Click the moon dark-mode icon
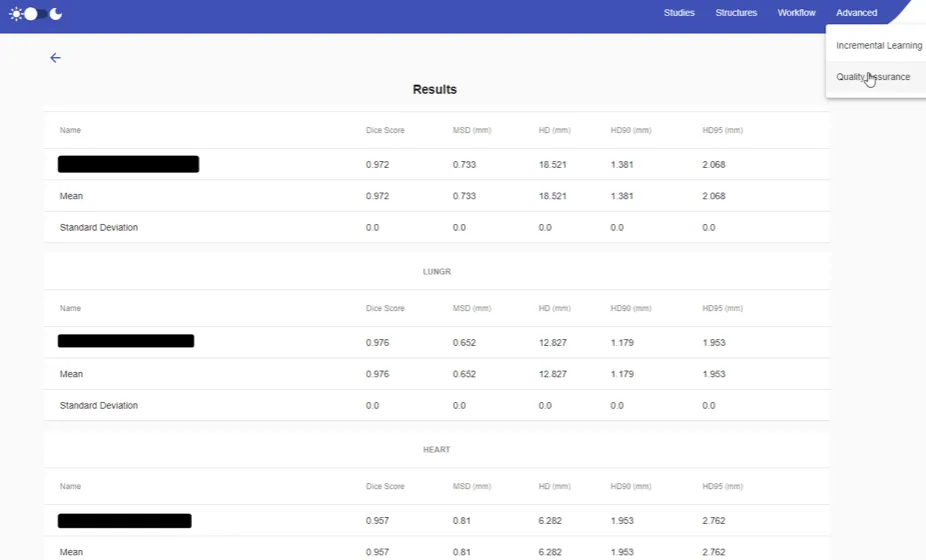This screenshot has width=926, height=560. [x=56, y=14]
